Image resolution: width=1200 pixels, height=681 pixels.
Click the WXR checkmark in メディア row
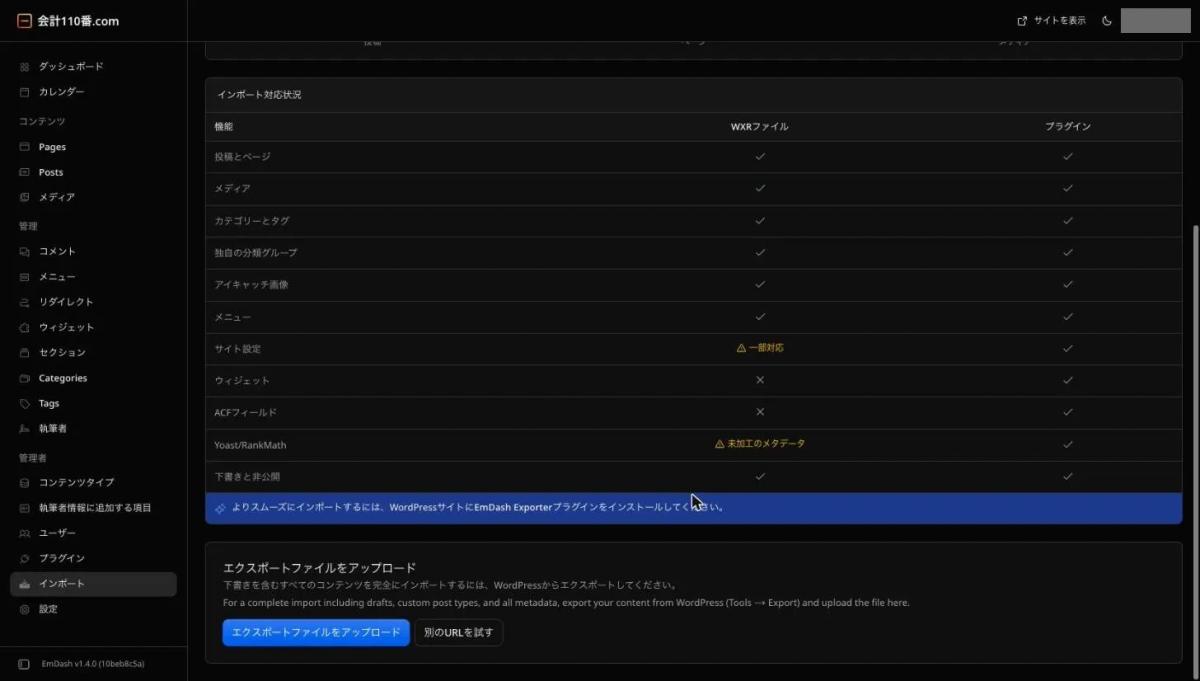pos(760,188)
